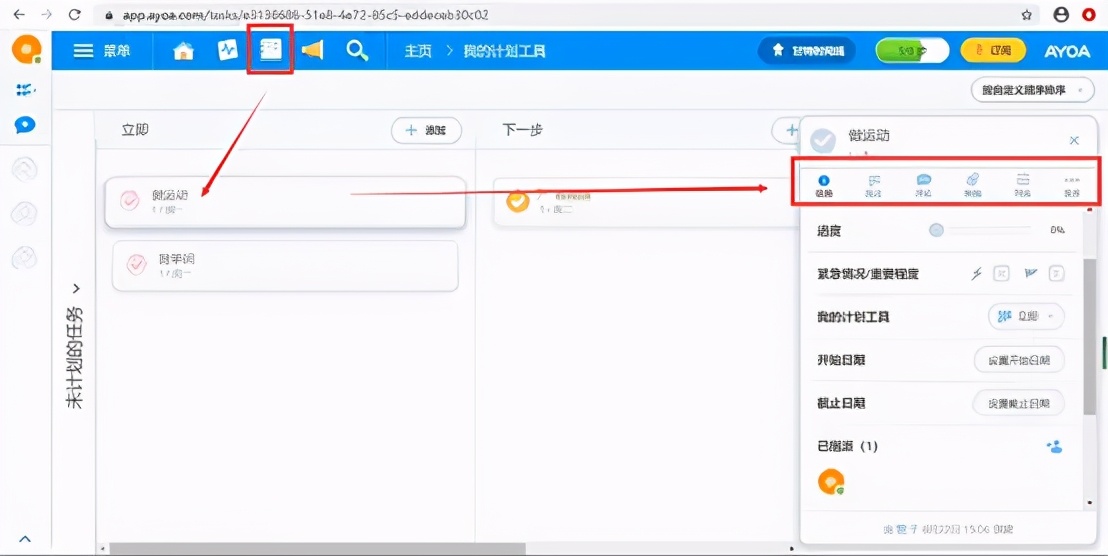The height and width of the screenshot is (556, 1108).
Task: Click the browser profile account icon
Action: tap(1061, 14)
